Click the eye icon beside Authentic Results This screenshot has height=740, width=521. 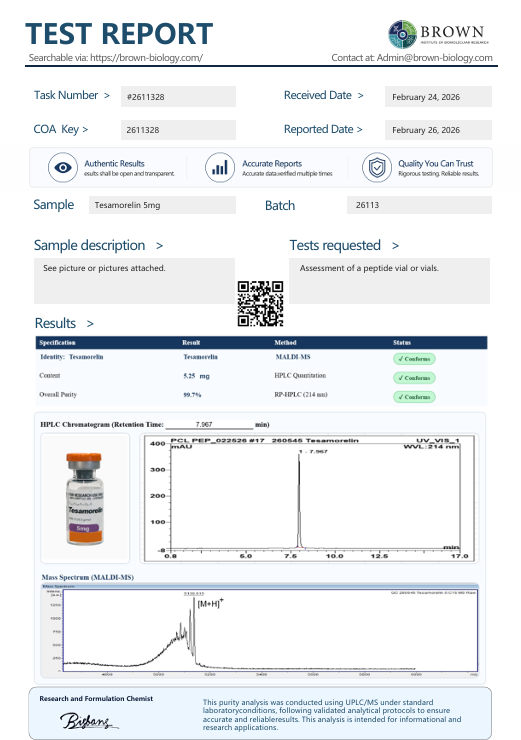click(x=63, y=168)
